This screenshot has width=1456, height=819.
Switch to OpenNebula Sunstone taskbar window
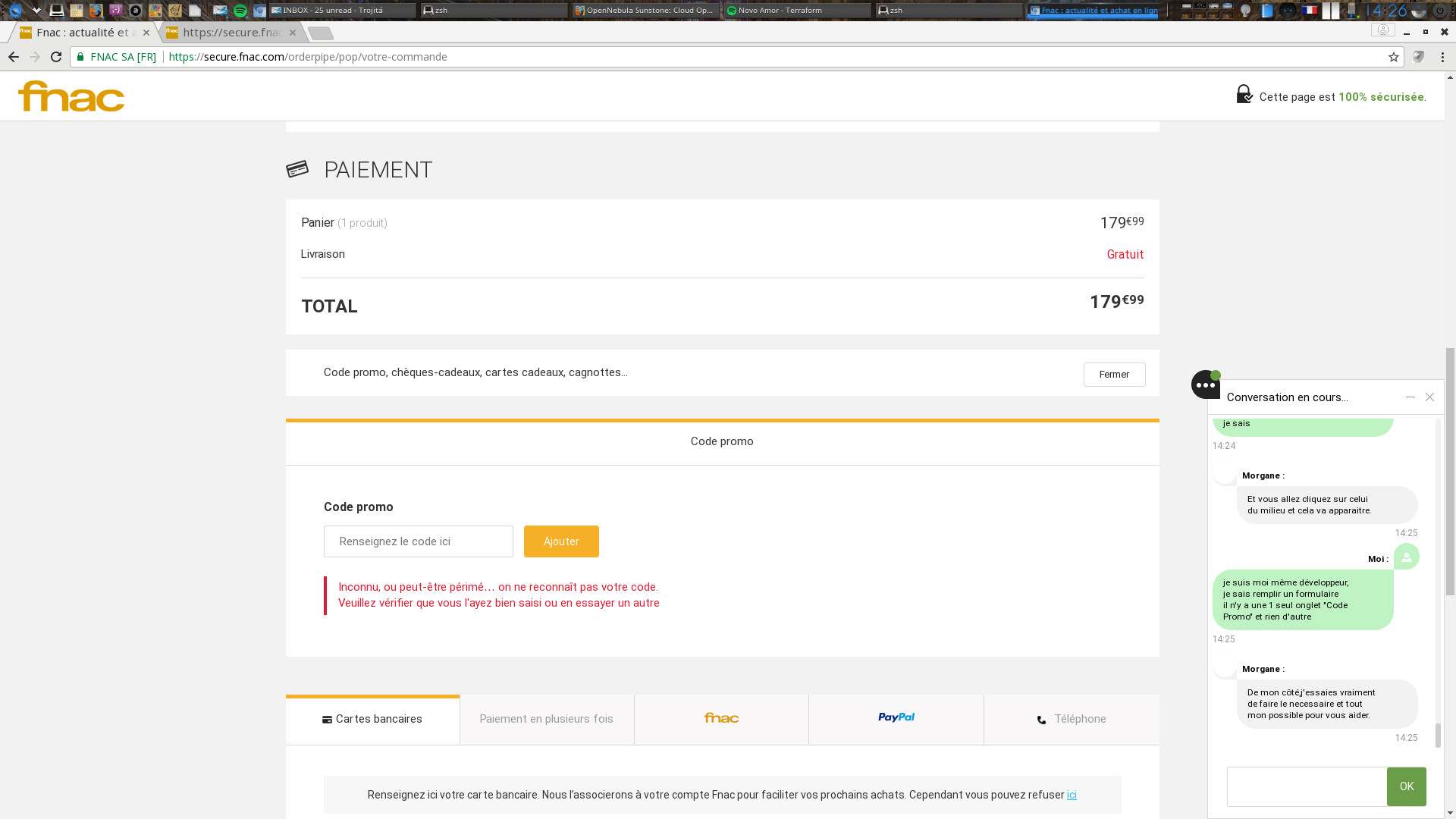[646, 11]
